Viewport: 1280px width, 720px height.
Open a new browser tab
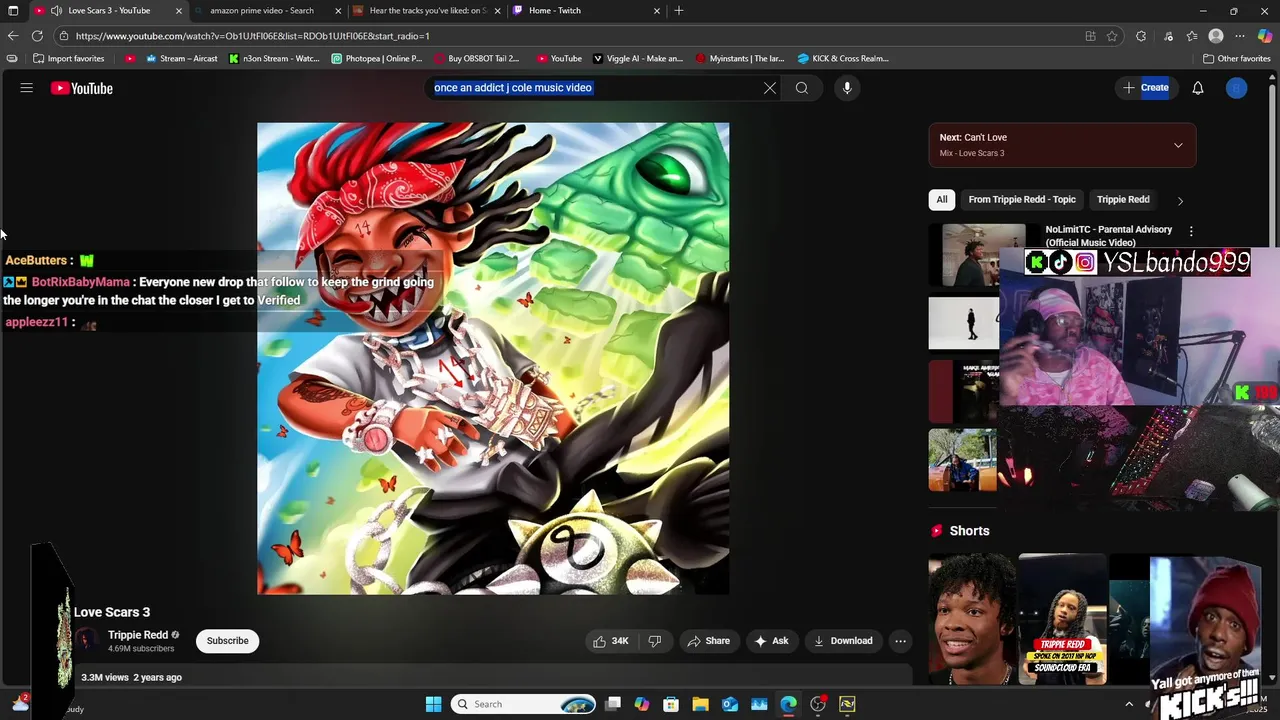click(679, 11)
